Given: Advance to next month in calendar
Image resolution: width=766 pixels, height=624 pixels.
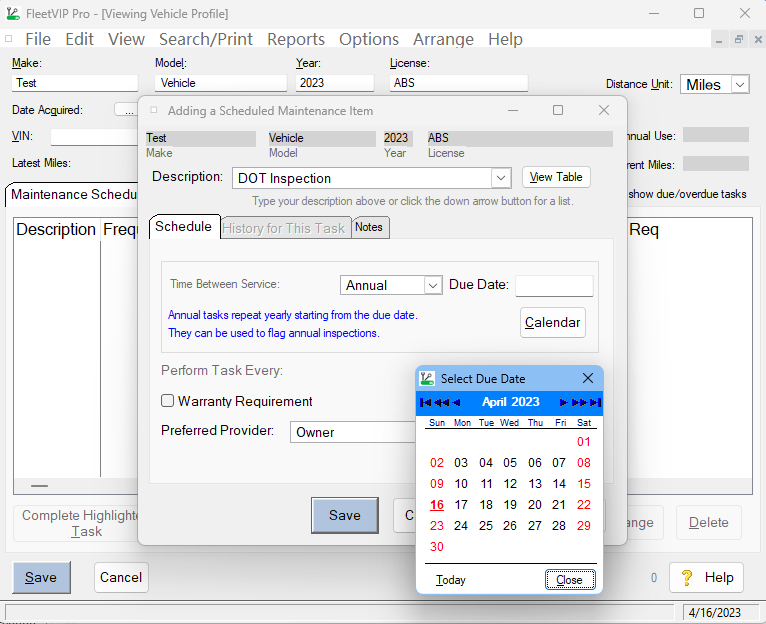Looking at the screenshot, I should click(563, 402).
